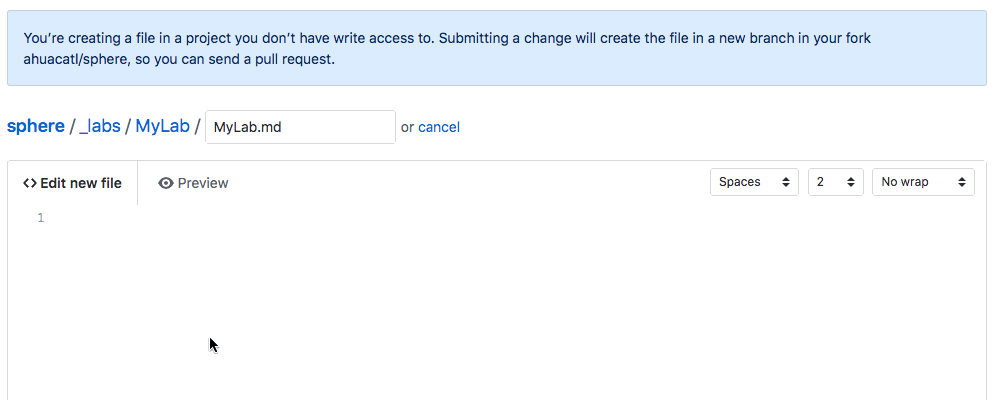The width and height of the screenshot is (995, 400).
Task: Go to the sphere repository root link
Action: [36, 126]
